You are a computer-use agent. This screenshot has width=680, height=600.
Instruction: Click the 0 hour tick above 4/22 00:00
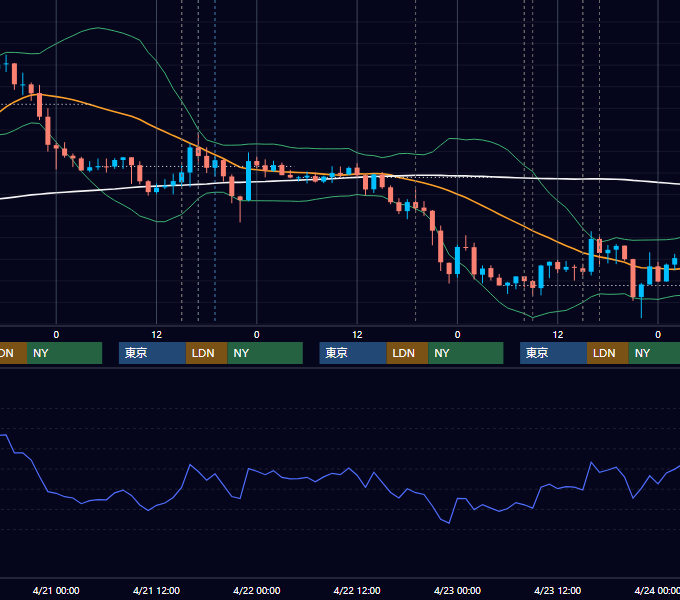coord(257,335)
